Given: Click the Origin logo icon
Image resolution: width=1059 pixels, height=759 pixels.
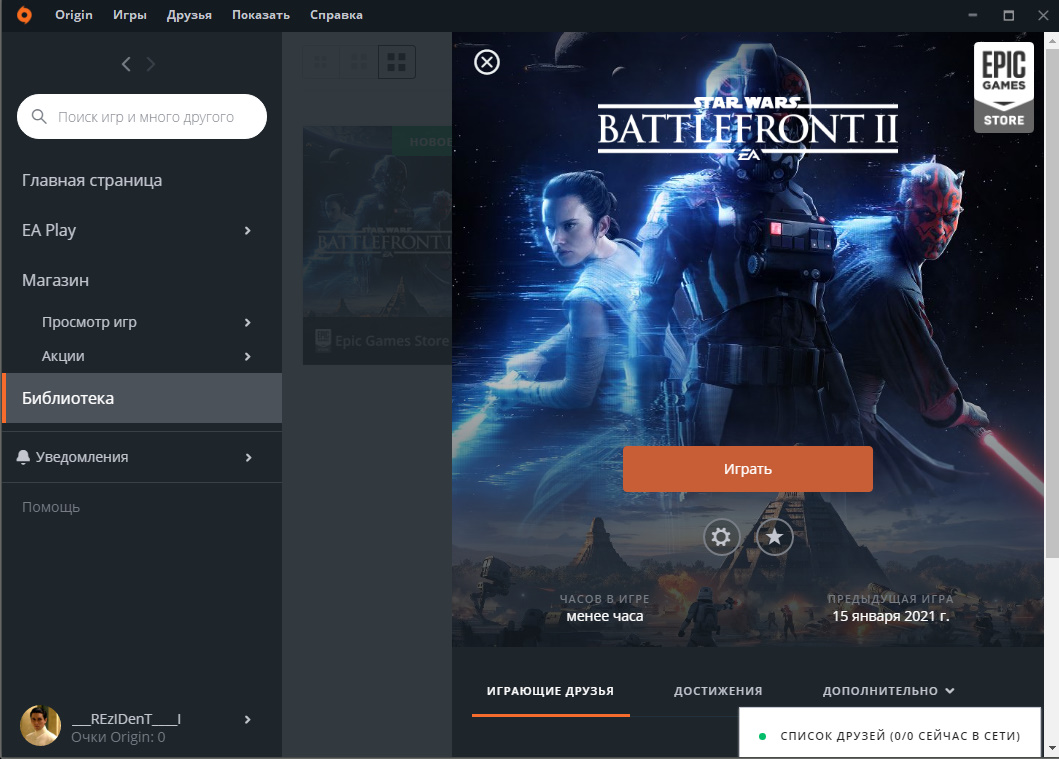Looking at the screenshot, I should (x=22, y=15).
